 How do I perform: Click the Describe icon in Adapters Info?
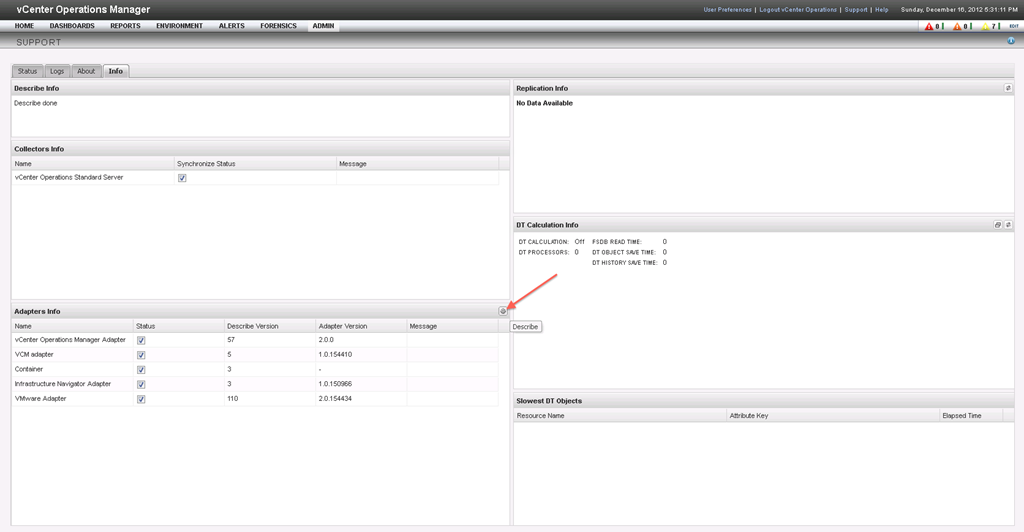pos(503,311)
